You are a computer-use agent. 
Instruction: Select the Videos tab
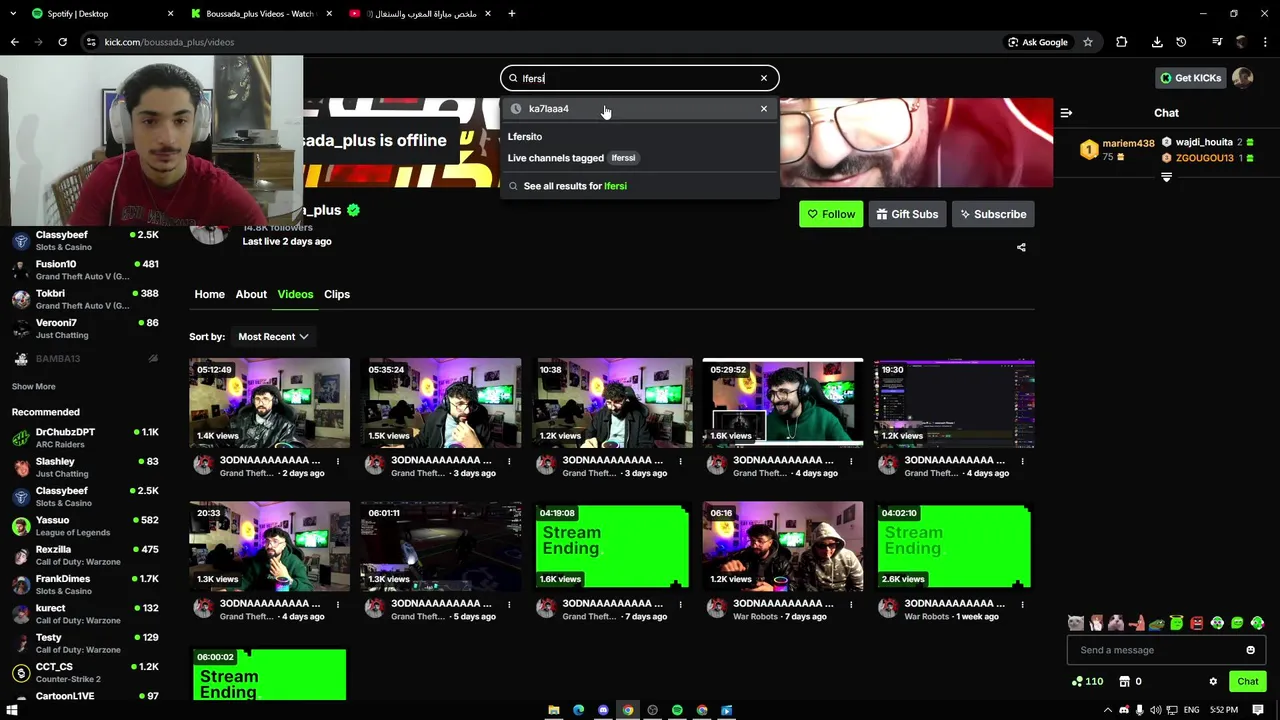[x=295, y=294]
